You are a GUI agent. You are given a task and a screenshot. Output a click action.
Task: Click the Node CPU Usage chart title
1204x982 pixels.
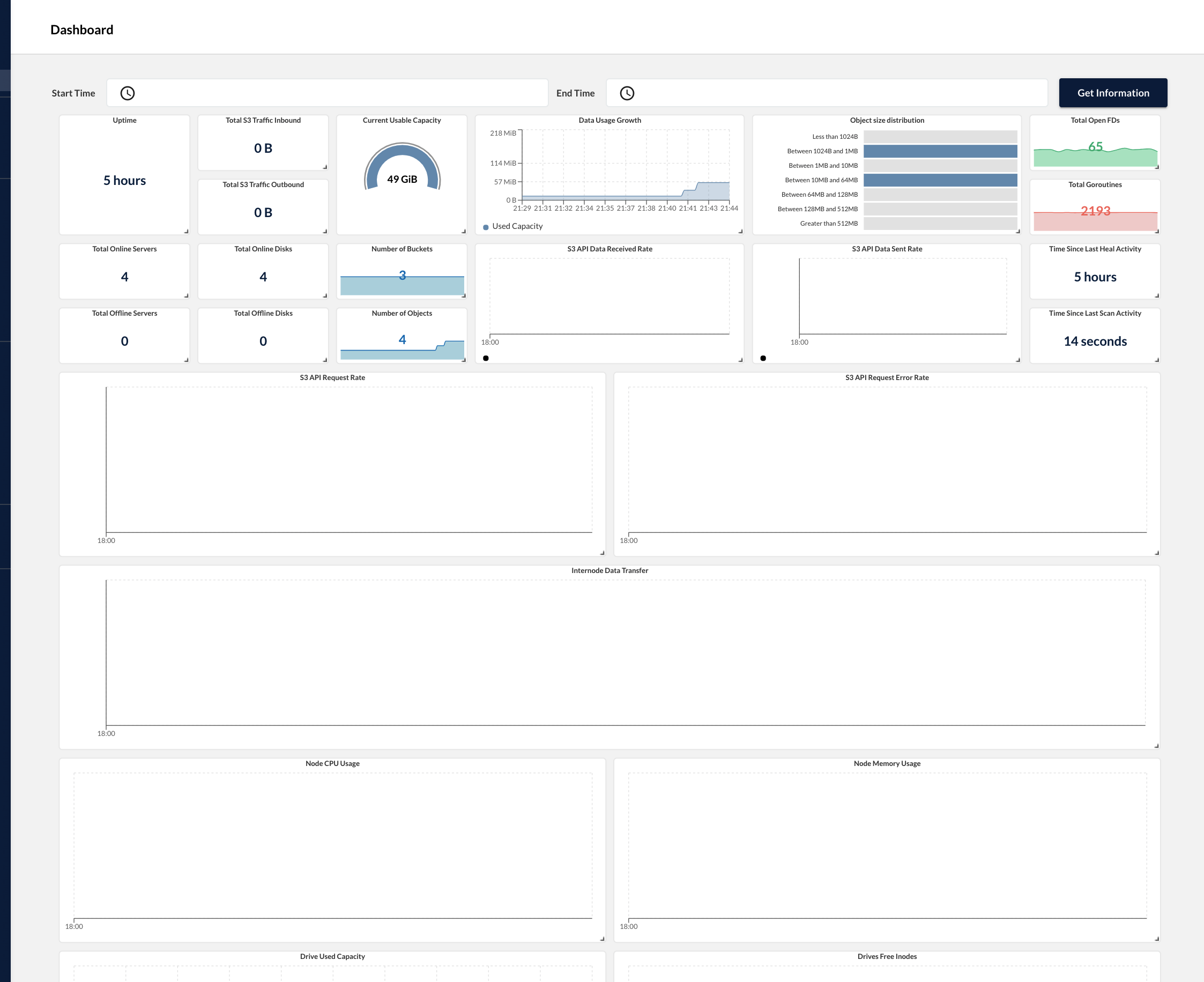333,763
